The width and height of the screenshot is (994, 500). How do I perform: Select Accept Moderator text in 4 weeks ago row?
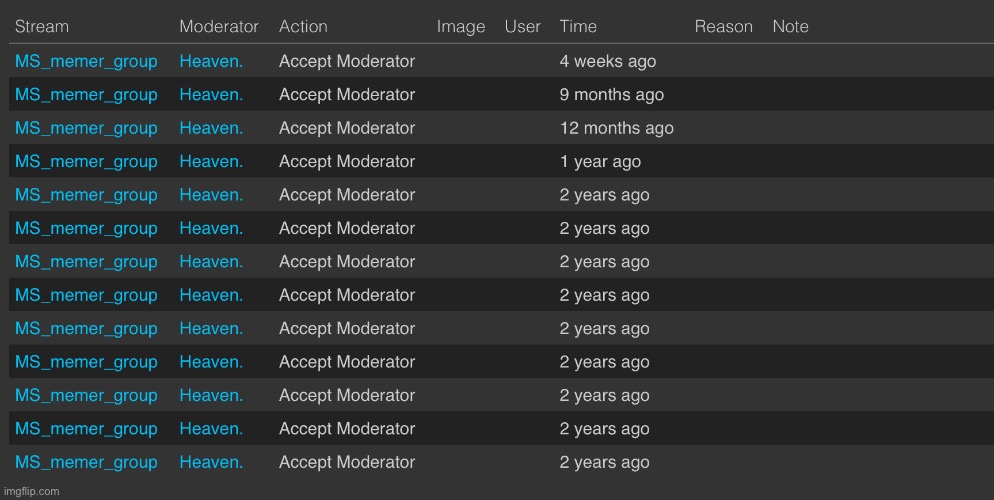(x=347, y=61)
